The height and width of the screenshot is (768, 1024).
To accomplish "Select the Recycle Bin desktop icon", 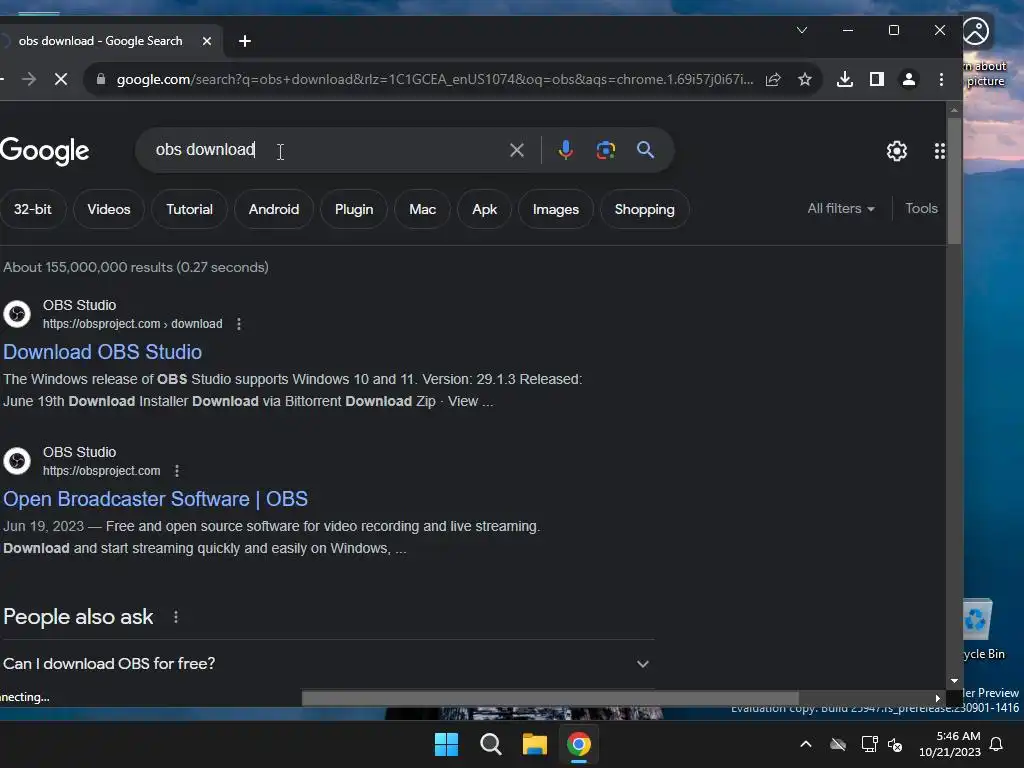I will (983, 630).
